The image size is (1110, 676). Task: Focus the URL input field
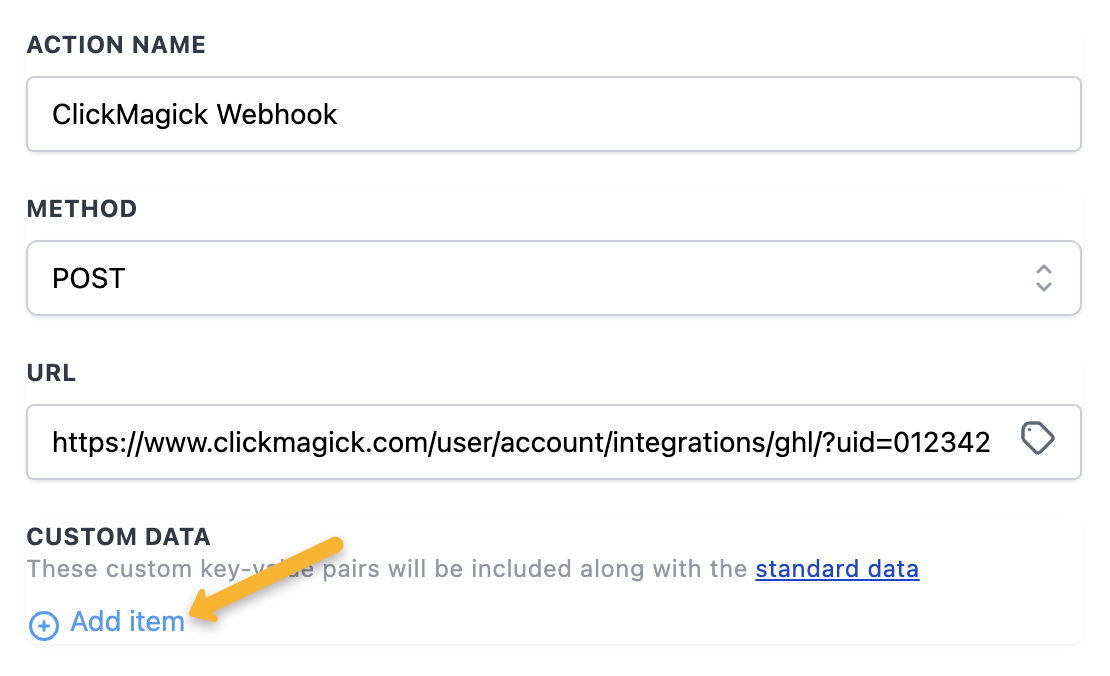coord(520,441)
